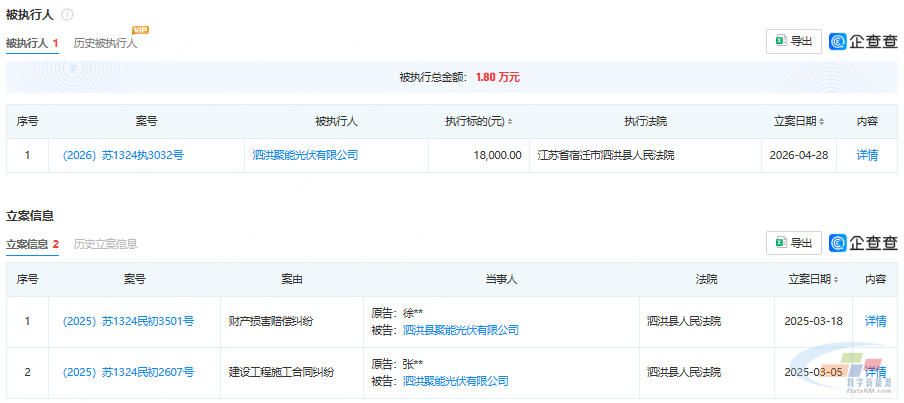Click 执行法院 column header
This screenshot has height=403, width=904.
645,122
